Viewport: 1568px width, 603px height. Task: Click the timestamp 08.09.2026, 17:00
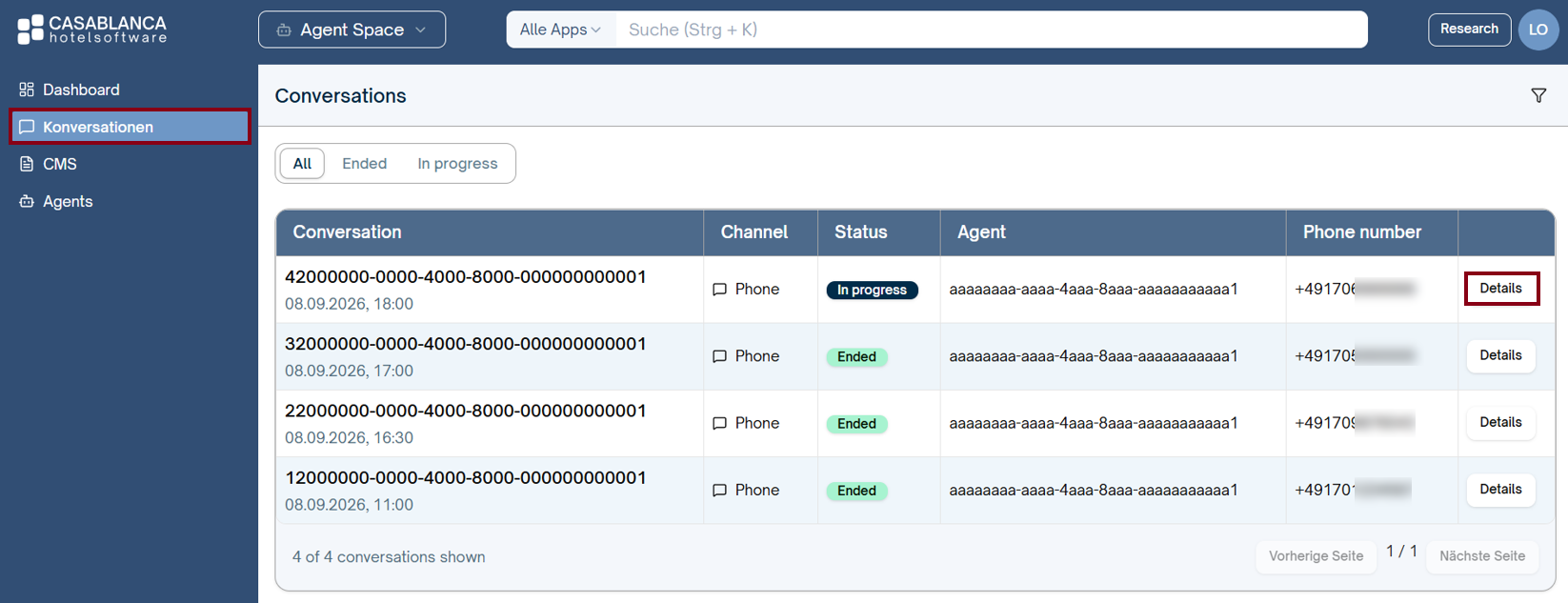pyautogui.click(x=349, y=371)
